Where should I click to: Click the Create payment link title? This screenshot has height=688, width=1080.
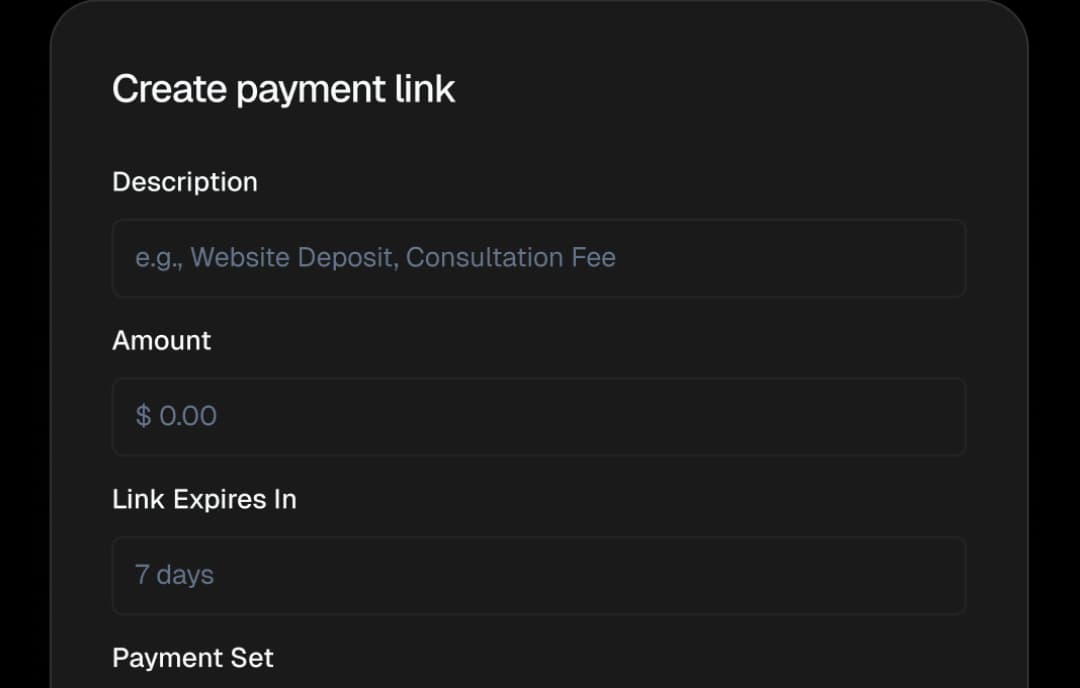(283, 88)
